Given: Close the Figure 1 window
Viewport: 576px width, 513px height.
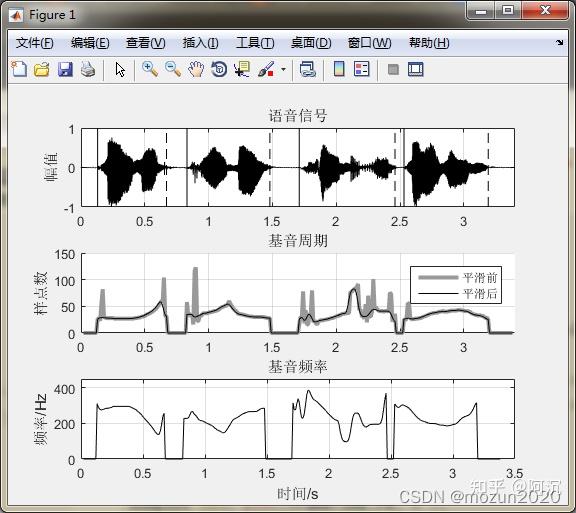Looking at the screenshot, I should pos(545,10).
